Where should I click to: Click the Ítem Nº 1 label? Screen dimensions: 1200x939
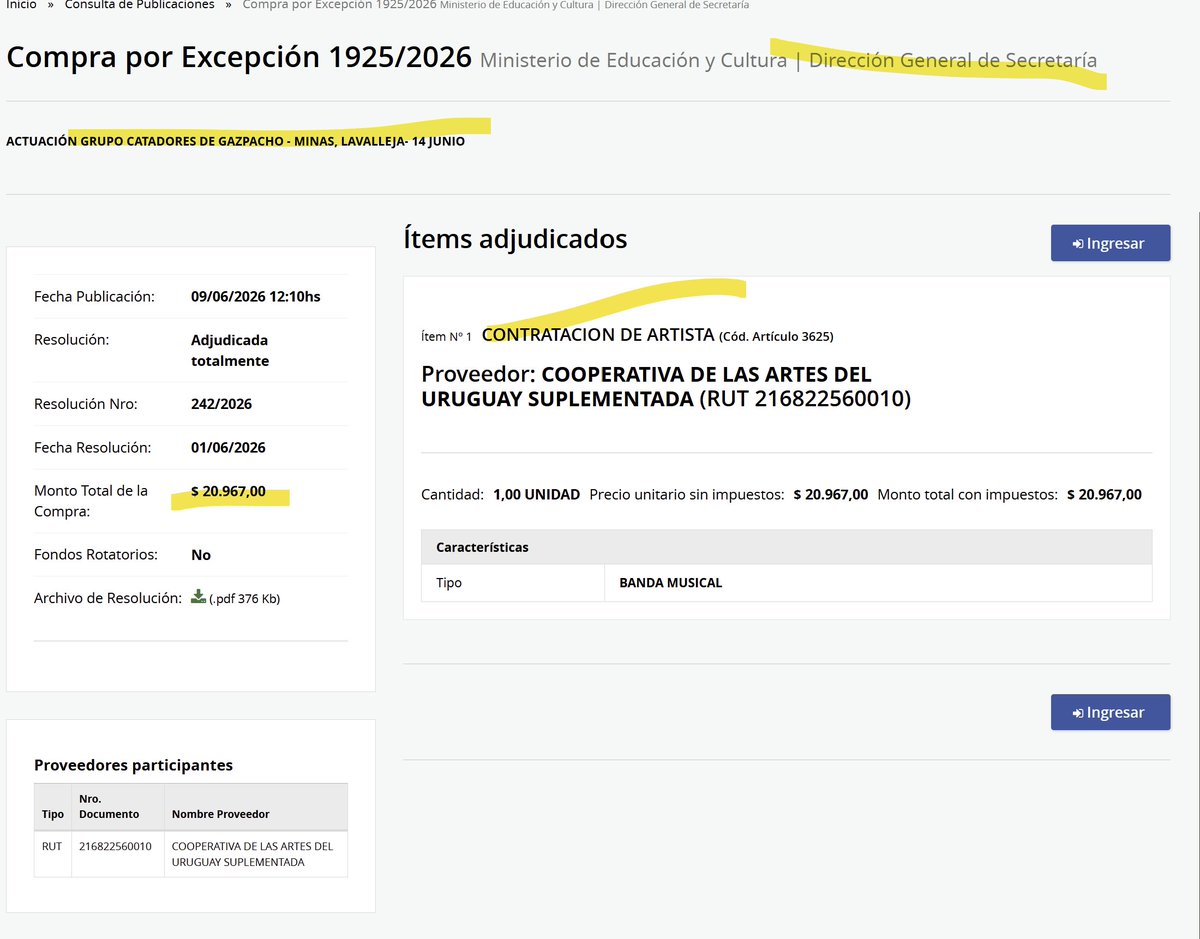coord(446,337)
